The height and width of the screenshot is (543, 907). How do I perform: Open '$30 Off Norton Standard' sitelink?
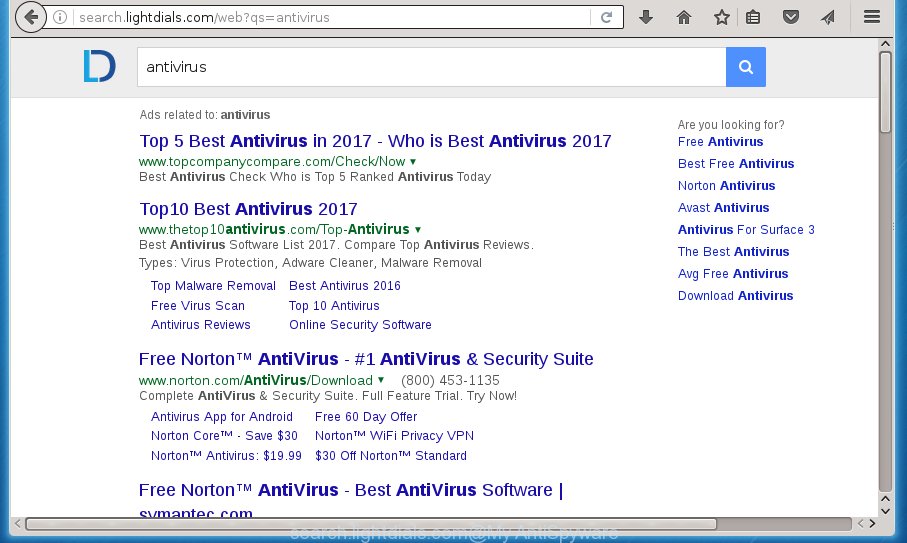(x=391, y=456)
